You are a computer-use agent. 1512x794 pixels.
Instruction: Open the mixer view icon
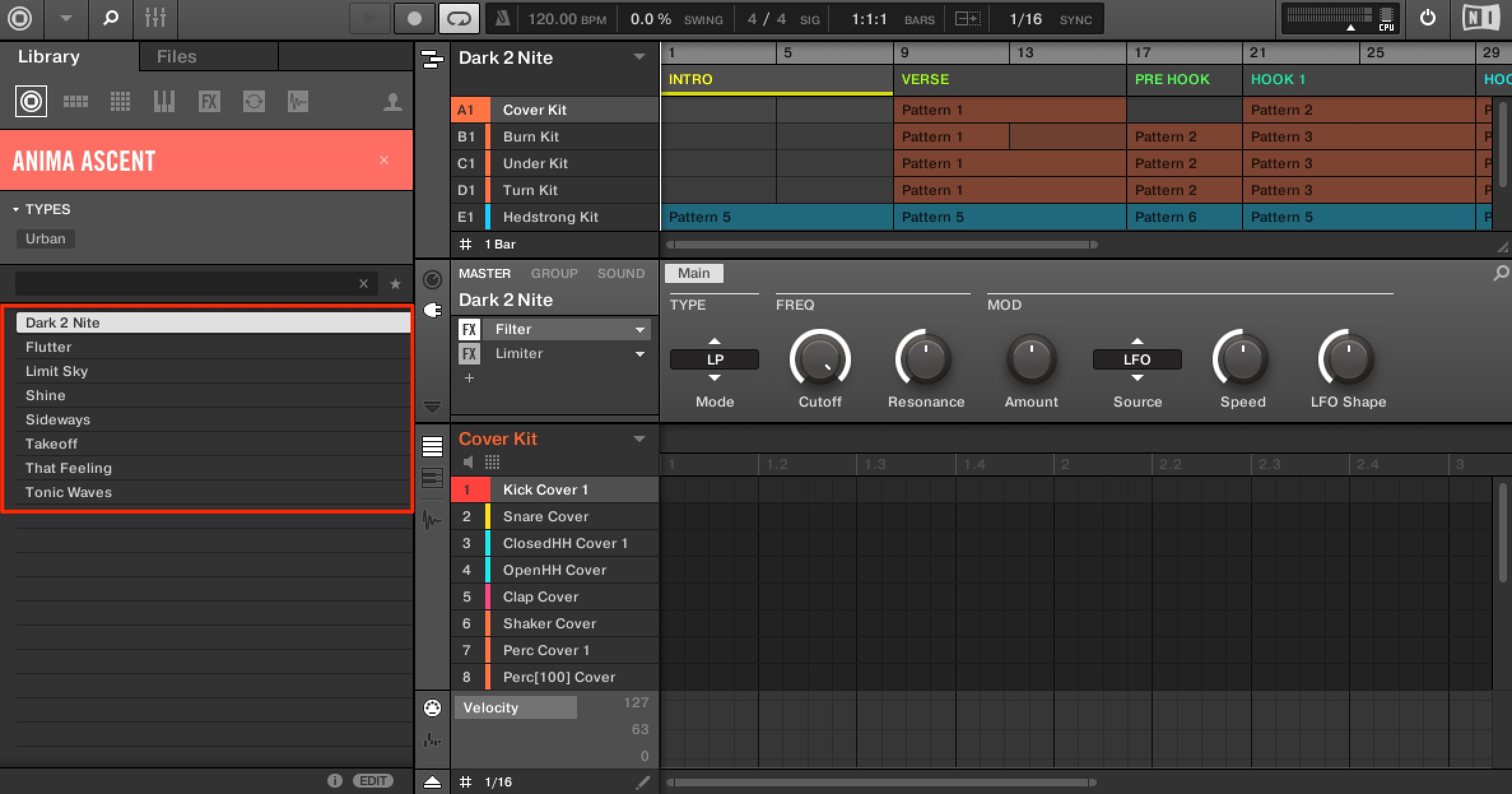(x=155, y=18)
